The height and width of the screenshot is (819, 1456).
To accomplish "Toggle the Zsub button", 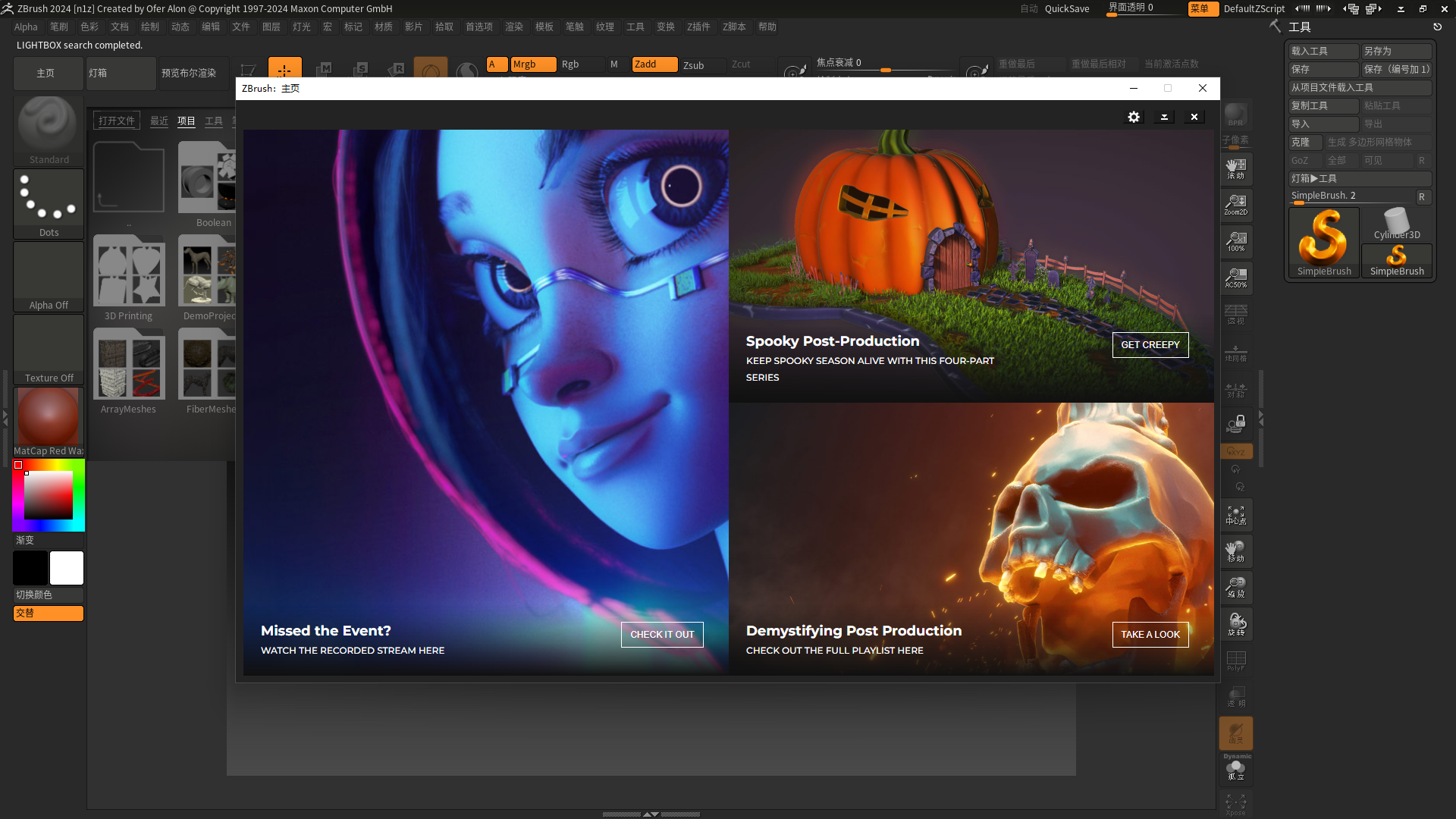I will pos(703,65).
